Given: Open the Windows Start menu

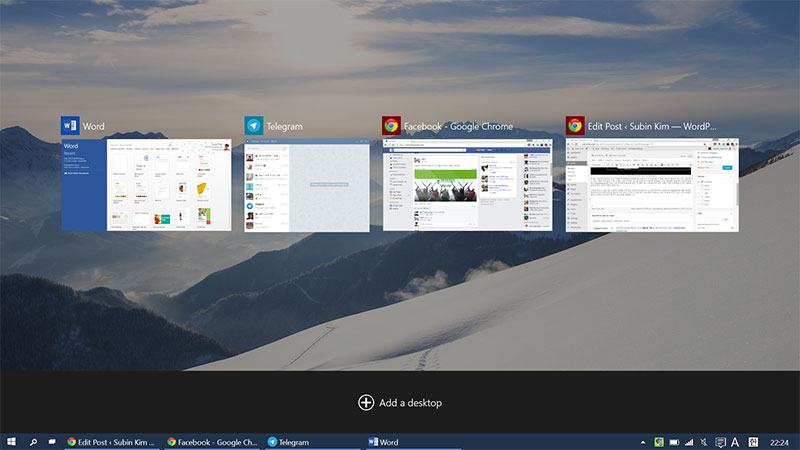Looking at the screenshot, I should (12, 441).
